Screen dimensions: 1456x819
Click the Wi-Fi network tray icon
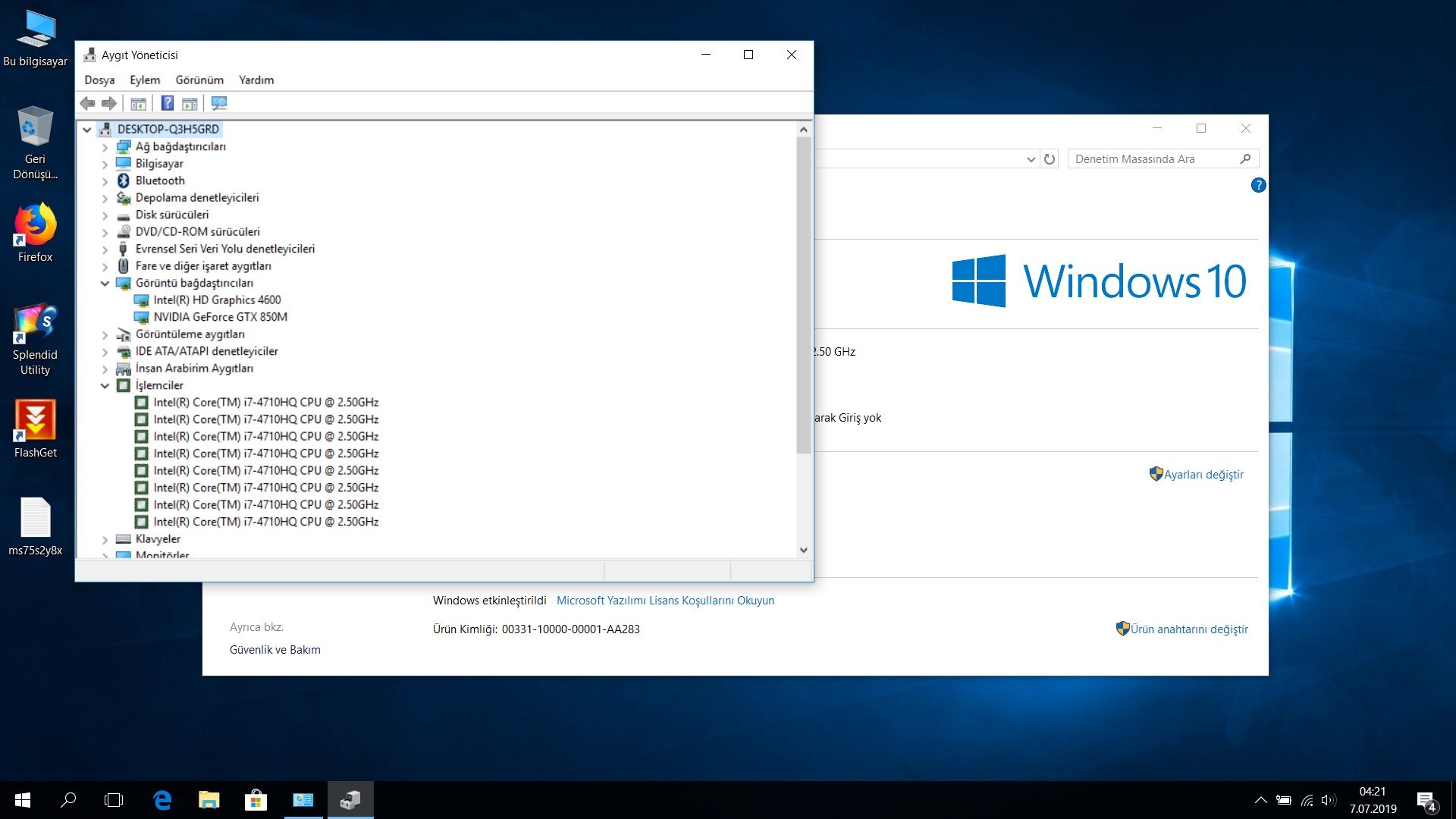click(1307, 800)
